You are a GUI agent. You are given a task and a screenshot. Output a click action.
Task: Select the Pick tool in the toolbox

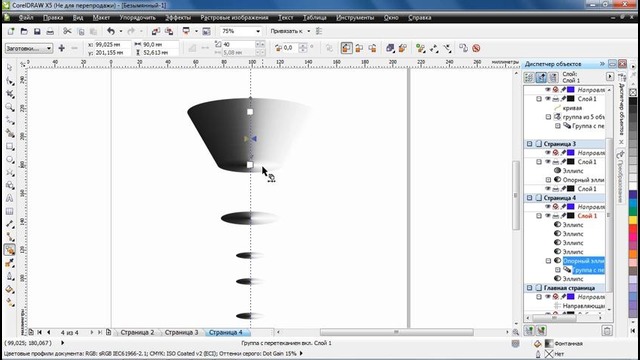tap(10, 68)
